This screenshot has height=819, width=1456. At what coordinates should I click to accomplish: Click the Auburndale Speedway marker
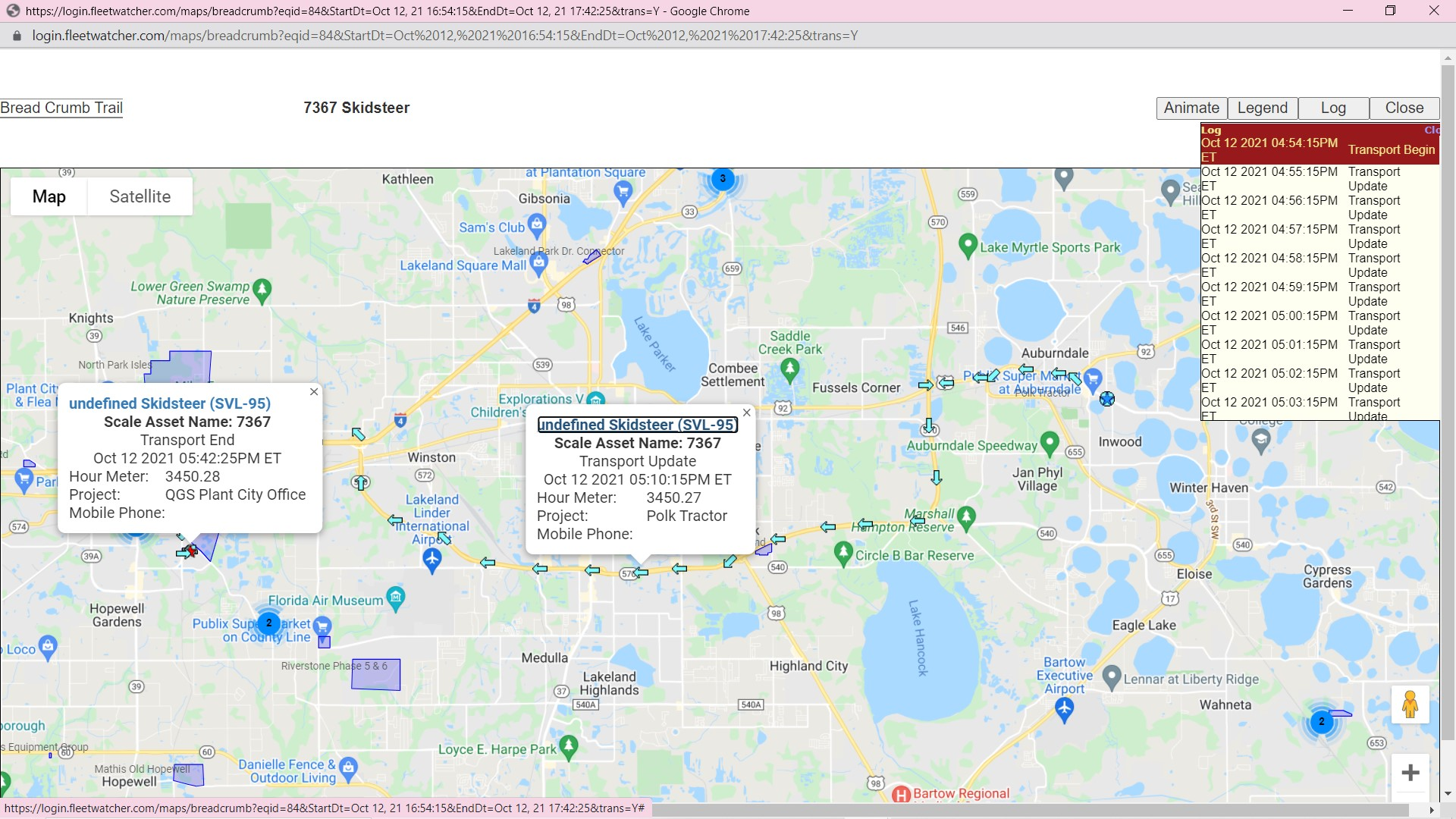[1050, 444]
